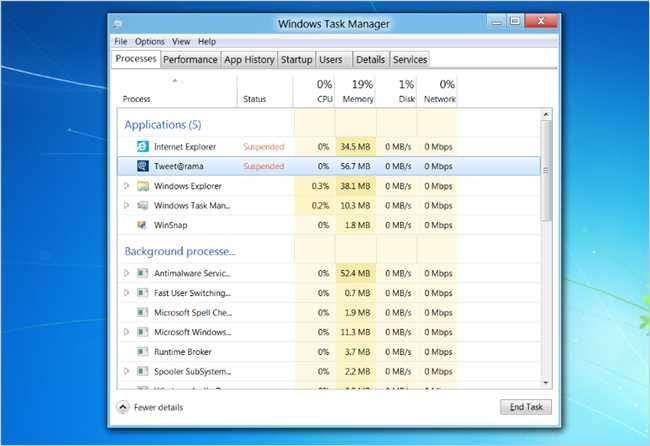Expand the Fast User Switching process group
650x446 pixels.
coord(127,293)
